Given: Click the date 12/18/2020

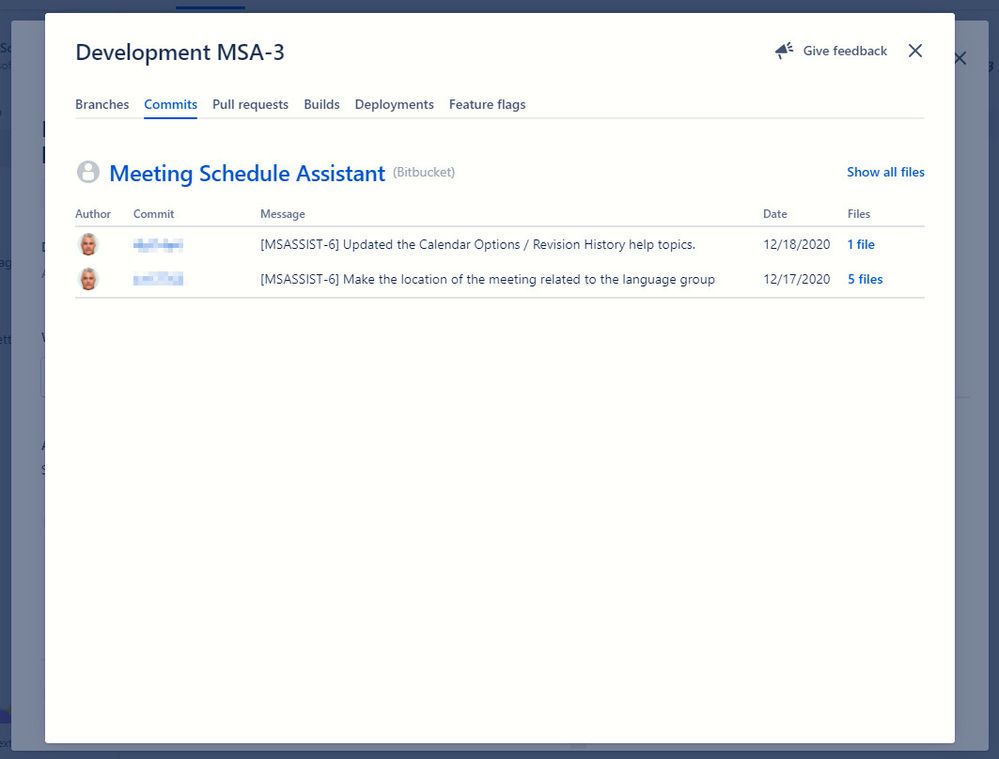Looking at the screenshot, I should tap(796, 245).
